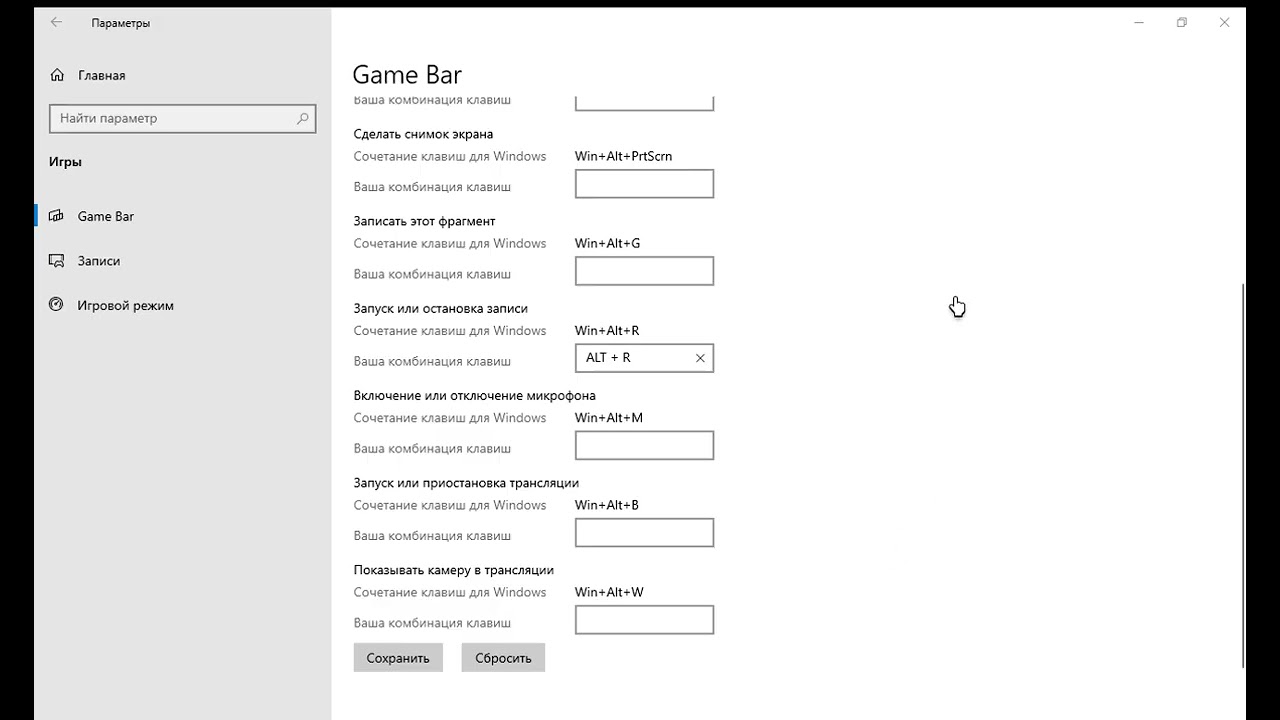The width and height of the screenshot is (1280, 720).
Task: Minimize the Параметры window
Action: [x=1138, y=22]
